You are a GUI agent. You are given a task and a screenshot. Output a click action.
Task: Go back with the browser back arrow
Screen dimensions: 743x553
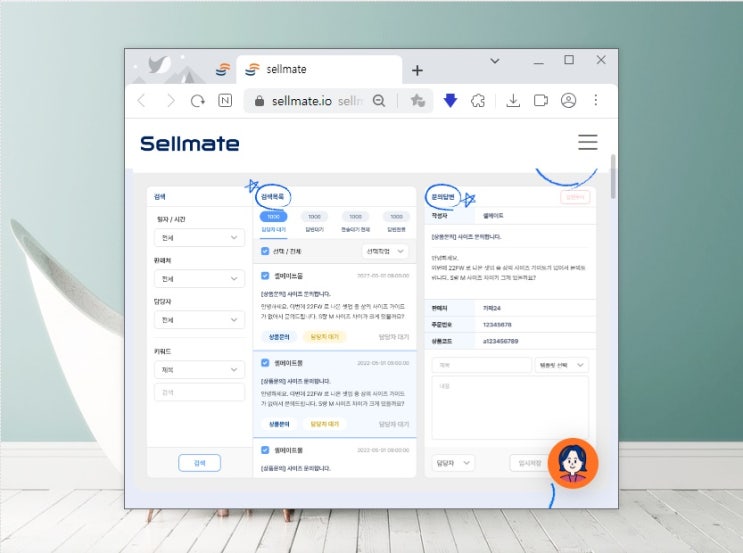(x=141, y=100)
